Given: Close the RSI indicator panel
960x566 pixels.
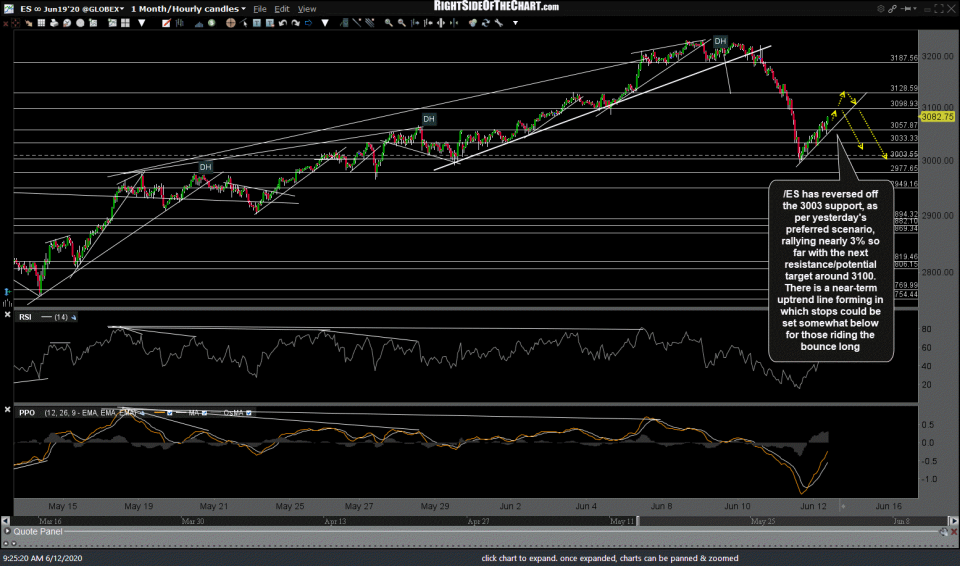Looking at the screenshot, I should (x=7, y=314).
